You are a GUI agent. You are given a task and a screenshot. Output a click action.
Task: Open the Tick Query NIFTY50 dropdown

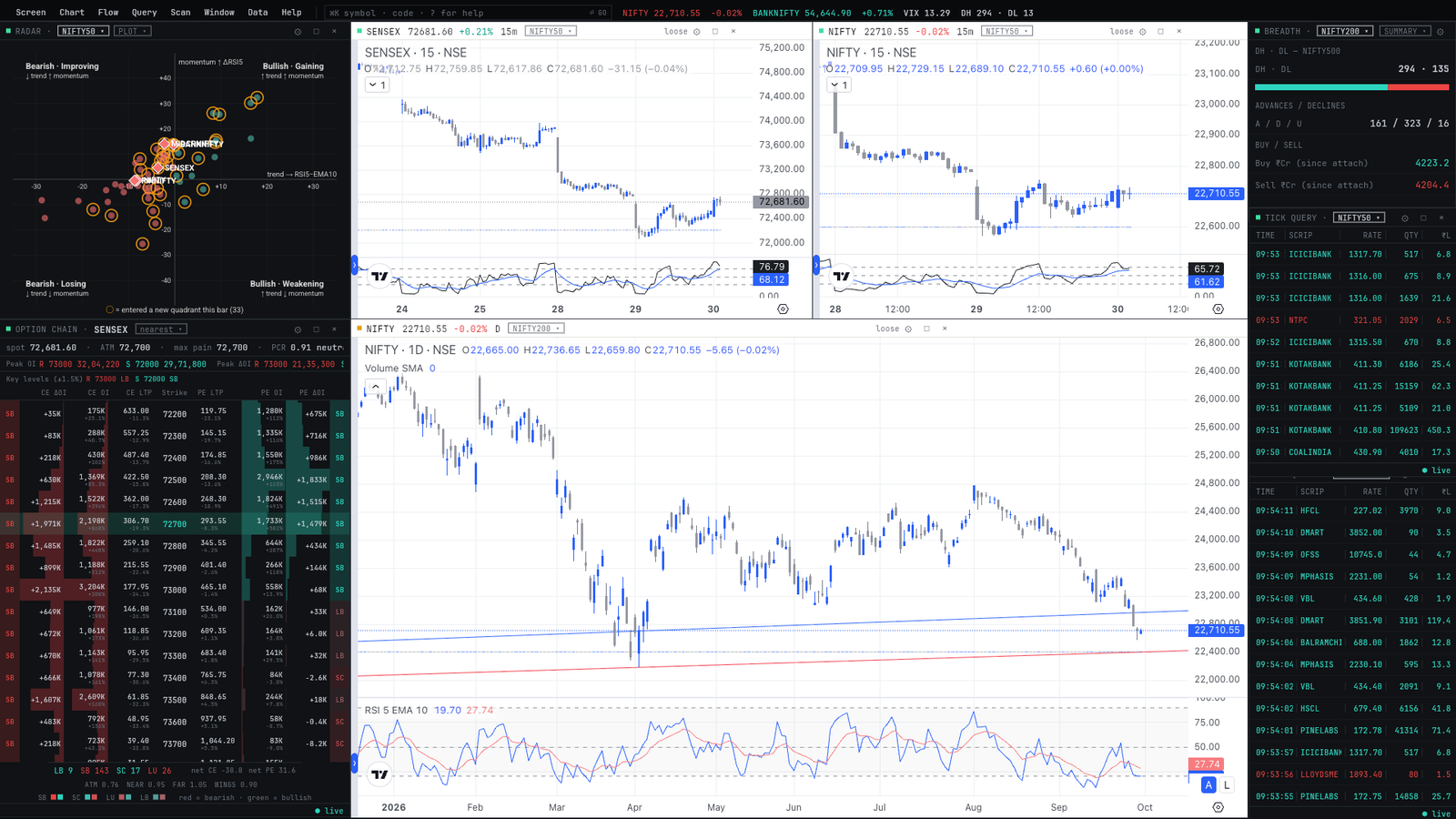[x=1359, y=217]
